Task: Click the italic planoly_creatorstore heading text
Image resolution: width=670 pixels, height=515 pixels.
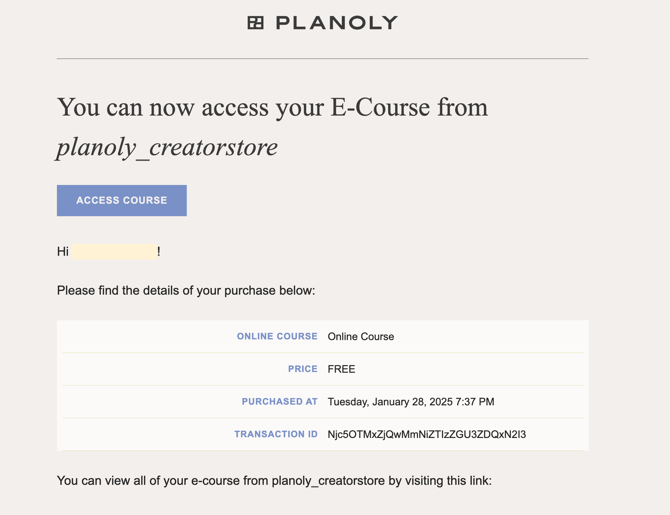Action: click(167, 147)
